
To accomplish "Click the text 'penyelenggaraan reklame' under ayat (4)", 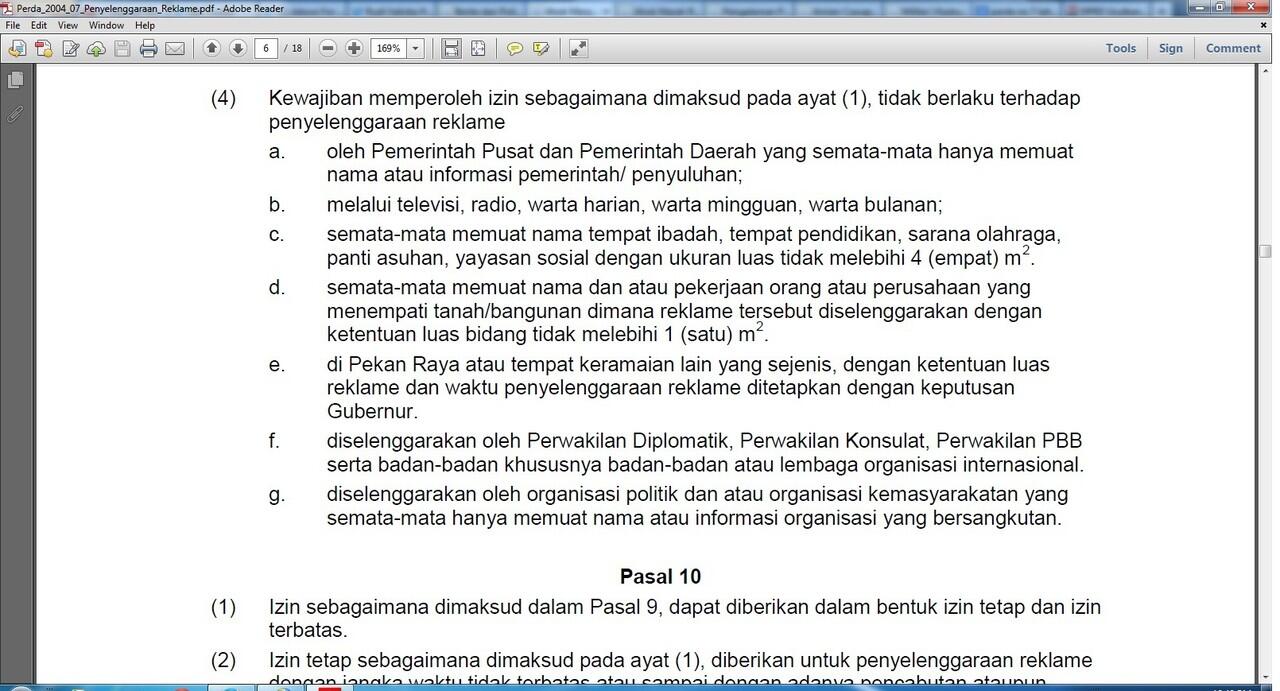I will [387, 122].
